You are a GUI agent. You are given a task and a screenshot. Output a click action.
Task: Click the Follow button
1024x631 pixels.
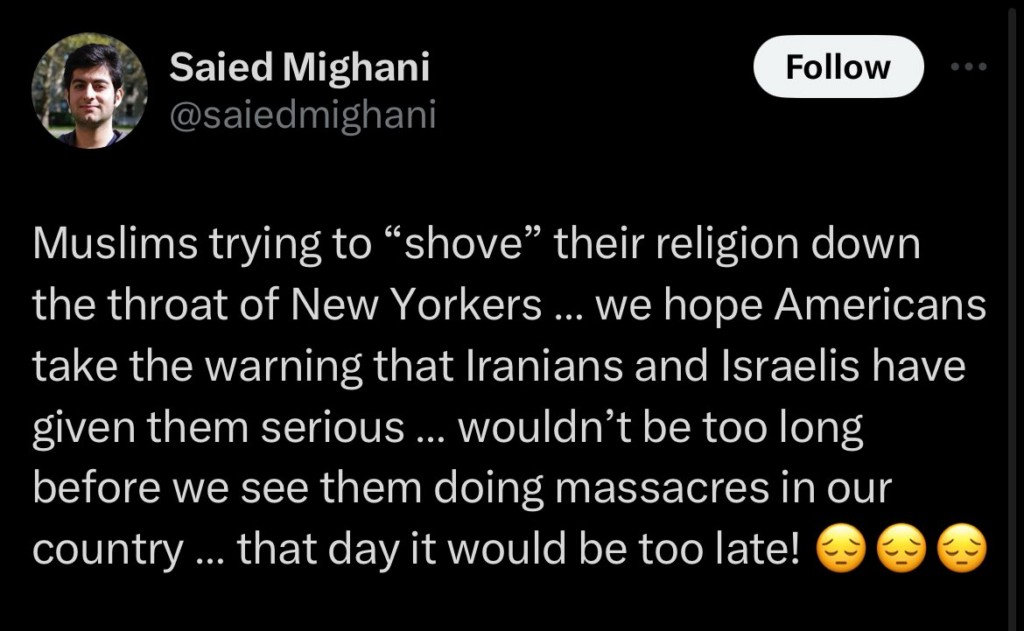(837, 67)
